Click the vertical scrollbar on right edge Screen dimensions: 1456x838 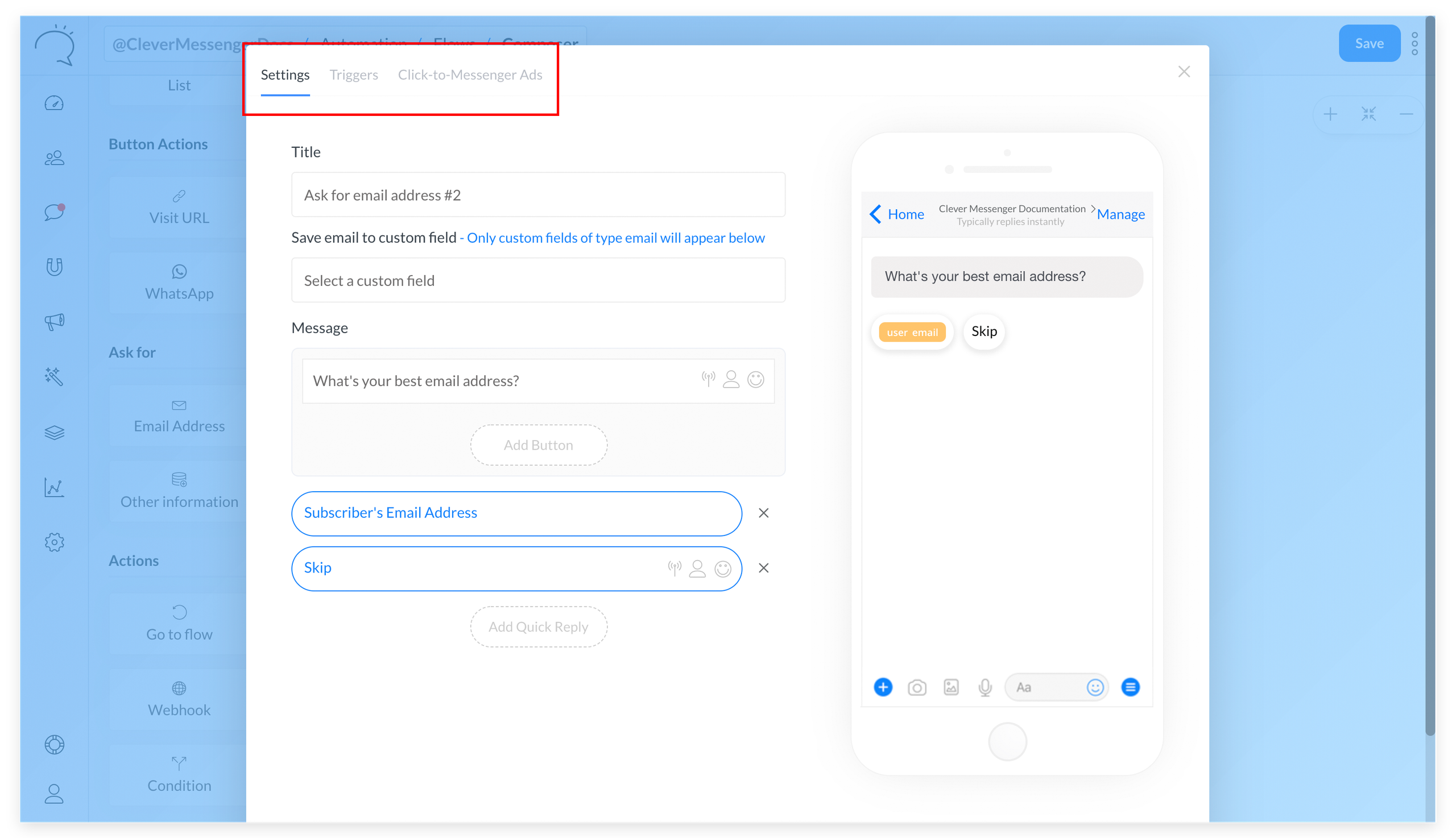[1430, 374]
